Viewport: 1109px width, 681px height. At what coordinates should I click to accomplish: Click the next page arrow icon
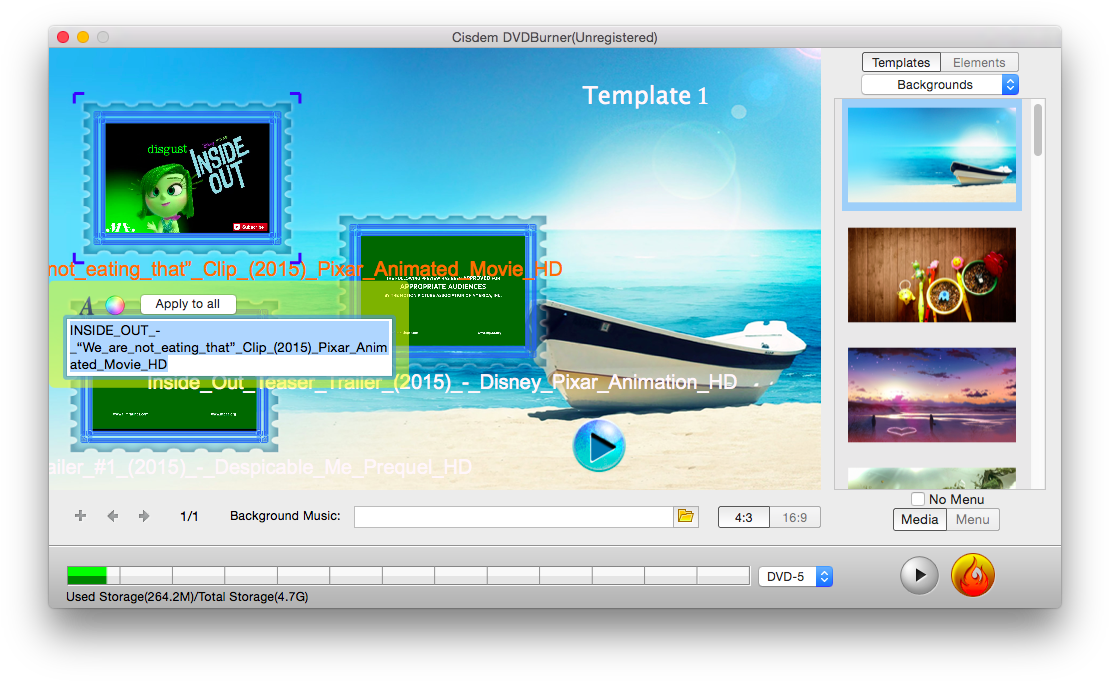point(143,516)
